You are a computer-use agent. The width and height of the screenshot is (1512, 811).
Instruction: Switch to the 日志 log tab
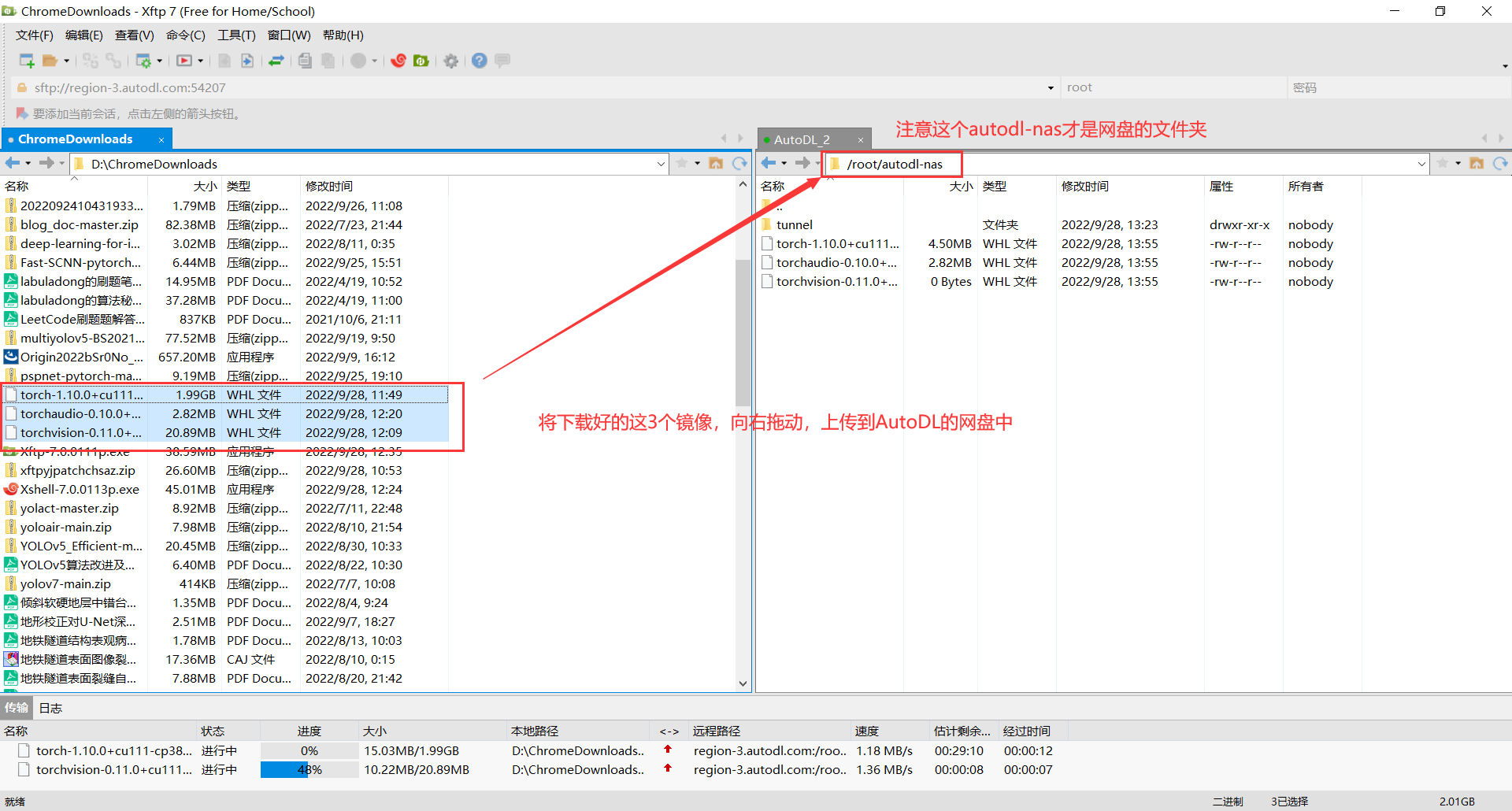50,708
